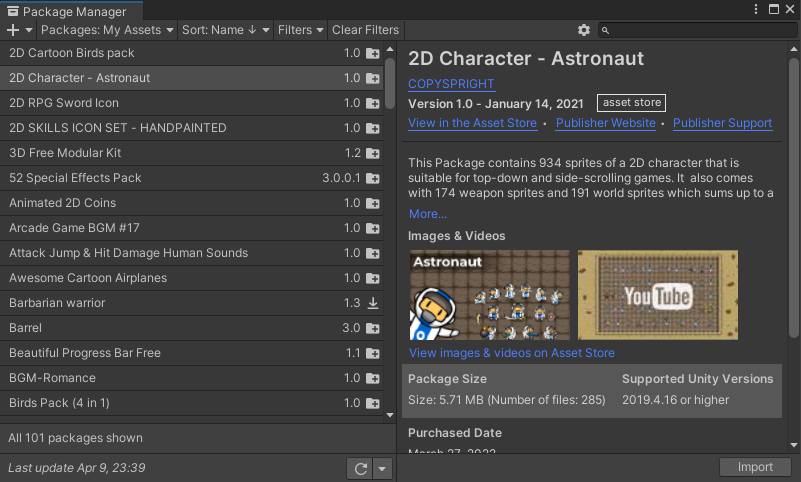Click import icon for Barrel package
801x482 pixels.
pyautogui.click(x=373, y=328)
